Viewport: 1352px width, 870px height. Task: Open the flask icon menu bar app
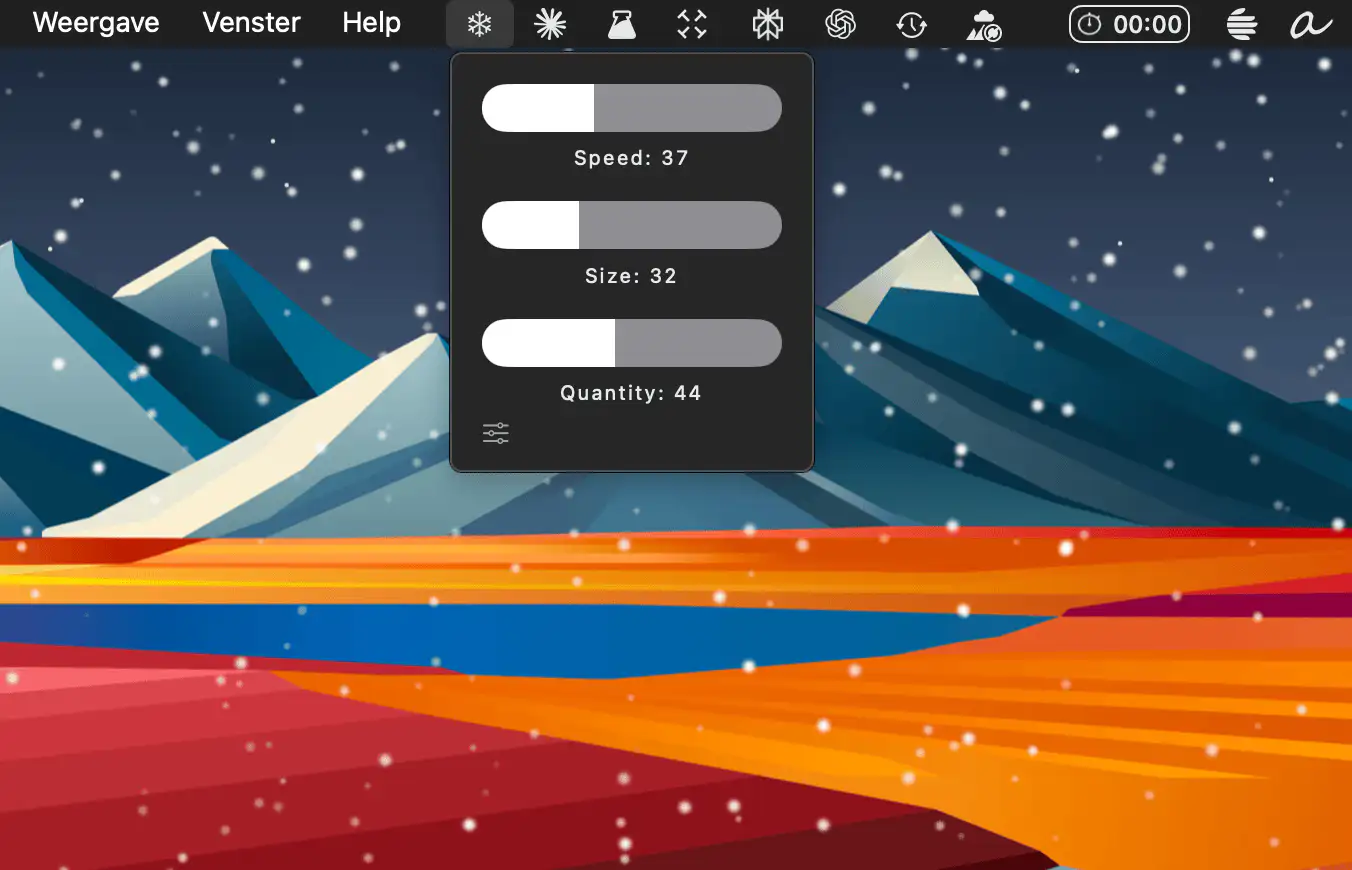[622, 24]
